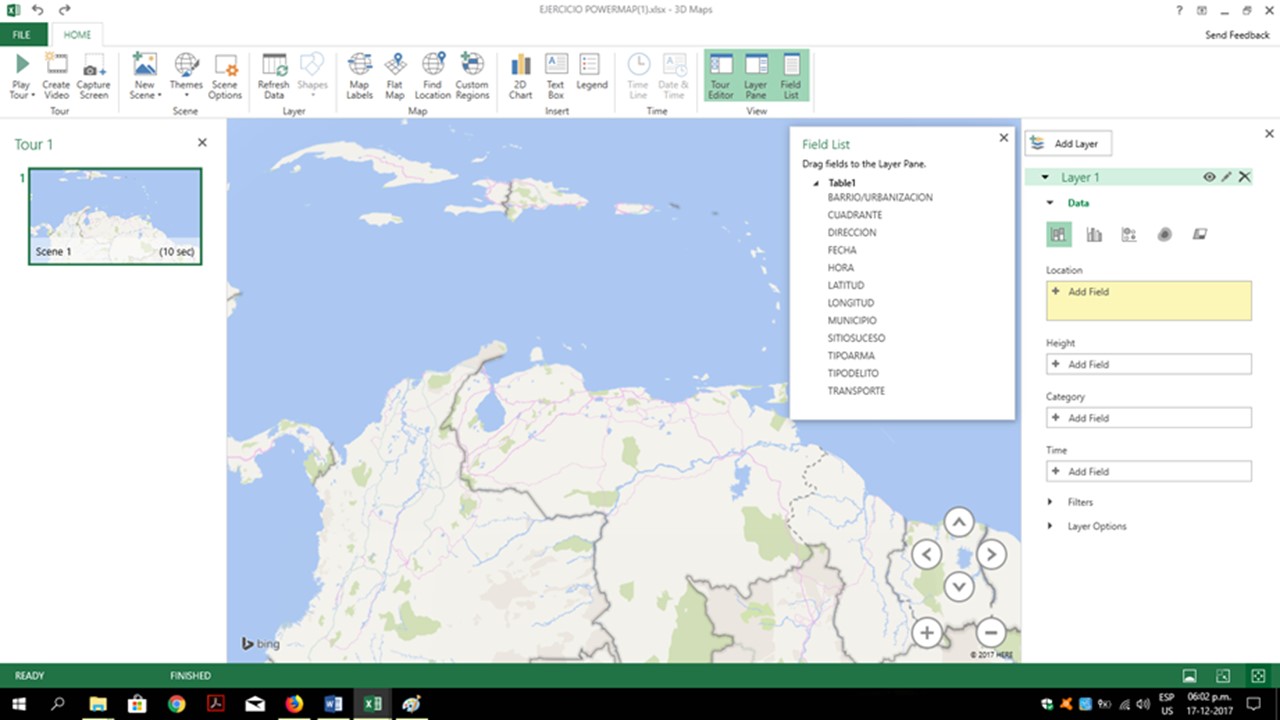This screenshot has width=1280, height=720.
Task: Click the Add Layer button
Action: [1067, 144]
